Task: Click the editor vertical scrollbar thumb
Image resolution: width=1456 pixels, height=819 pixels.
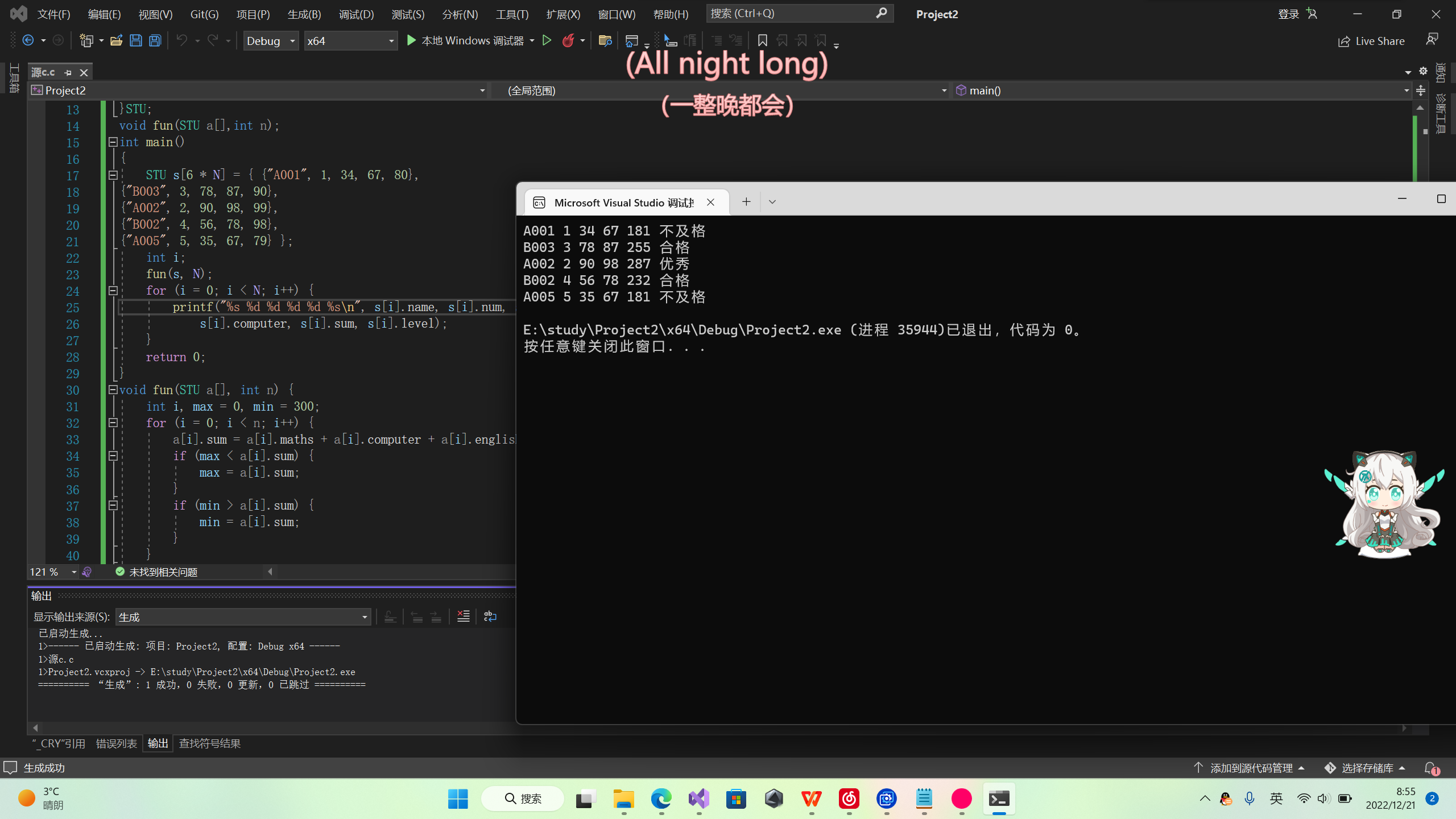Action: [1425, 131]
